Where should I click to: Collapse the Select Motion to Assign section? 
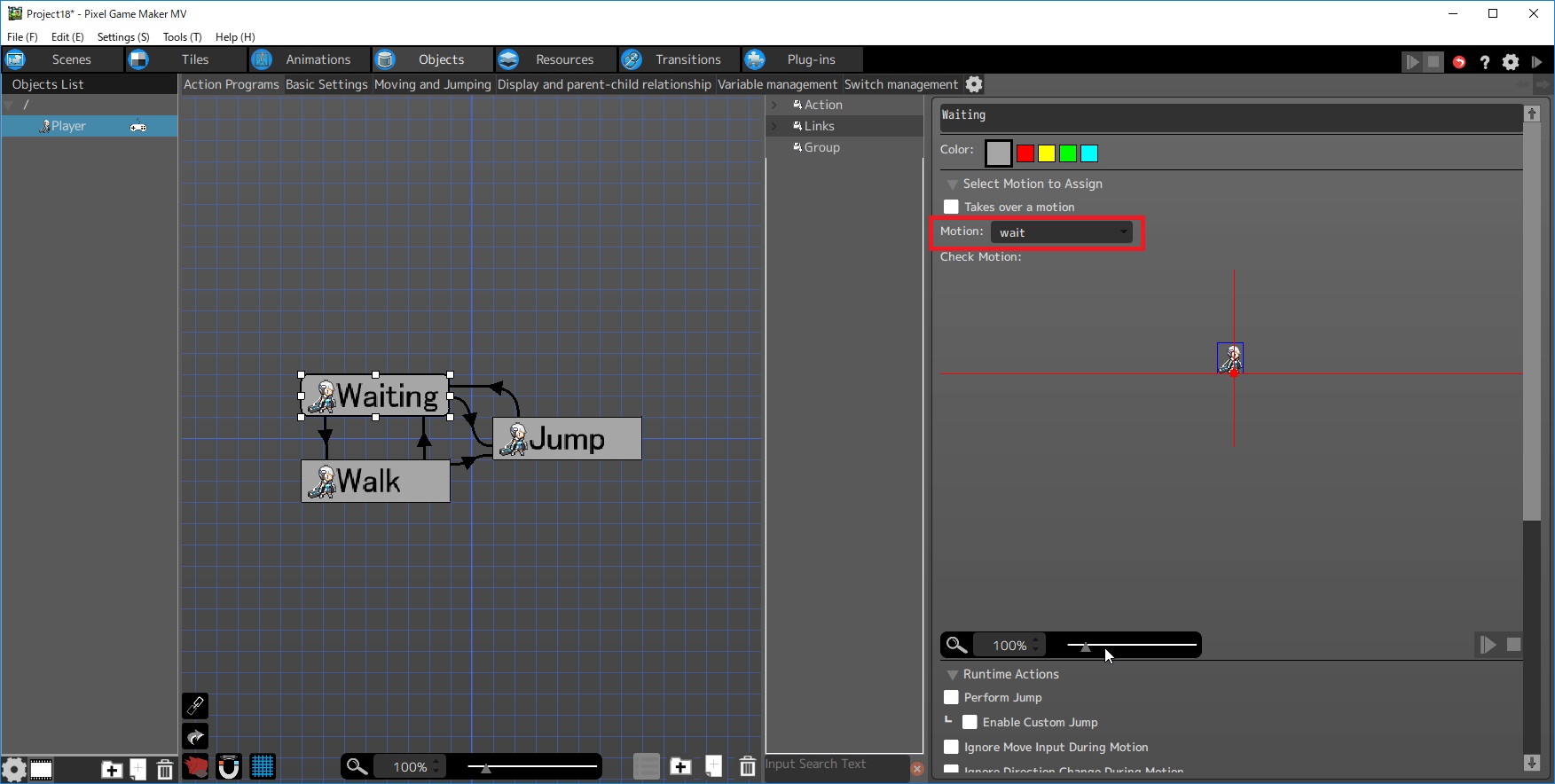click(952, 184)
